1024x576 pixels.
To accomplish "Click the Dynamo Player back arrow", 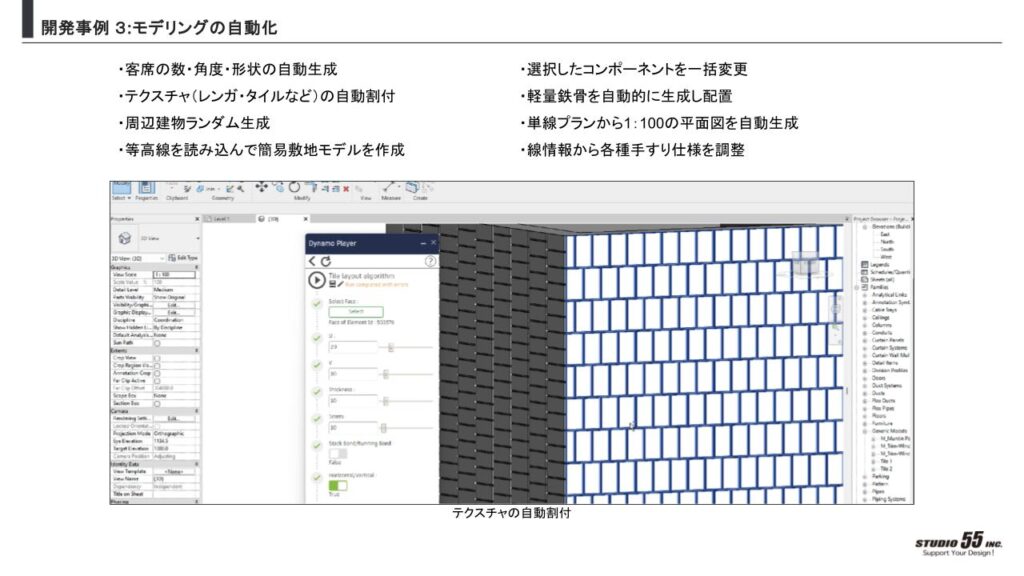I will [x=312, y=261].
